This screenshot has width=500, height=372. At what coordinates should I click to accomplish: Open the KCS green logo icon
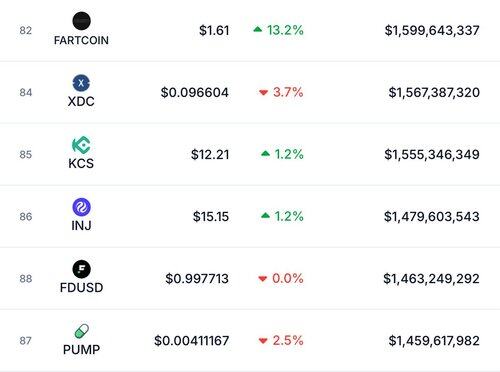tap(81, 145)
